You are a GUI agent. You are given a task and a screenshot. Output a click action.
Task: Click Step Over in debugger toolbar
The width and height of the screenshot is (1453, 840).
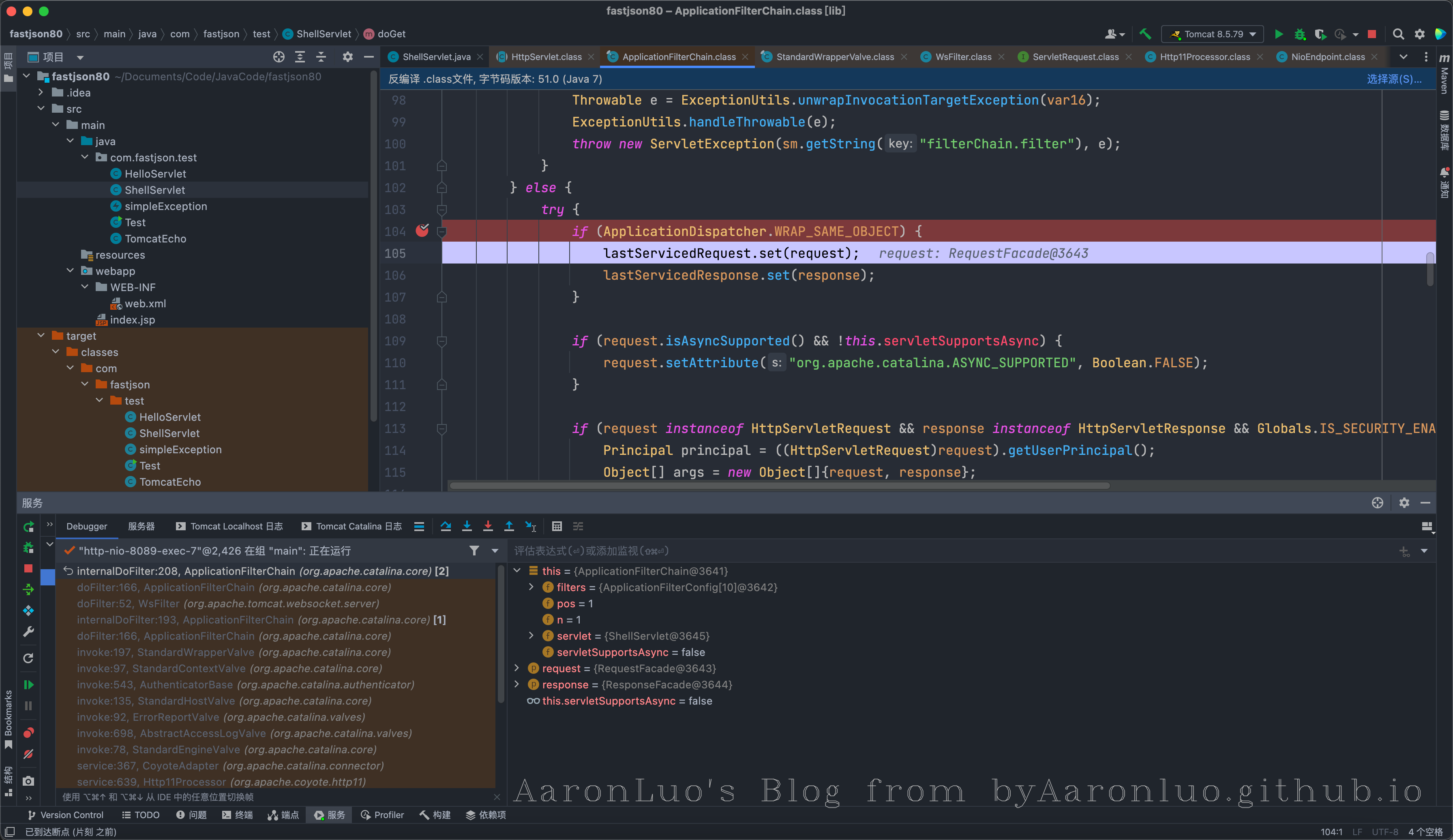(446, 526)
